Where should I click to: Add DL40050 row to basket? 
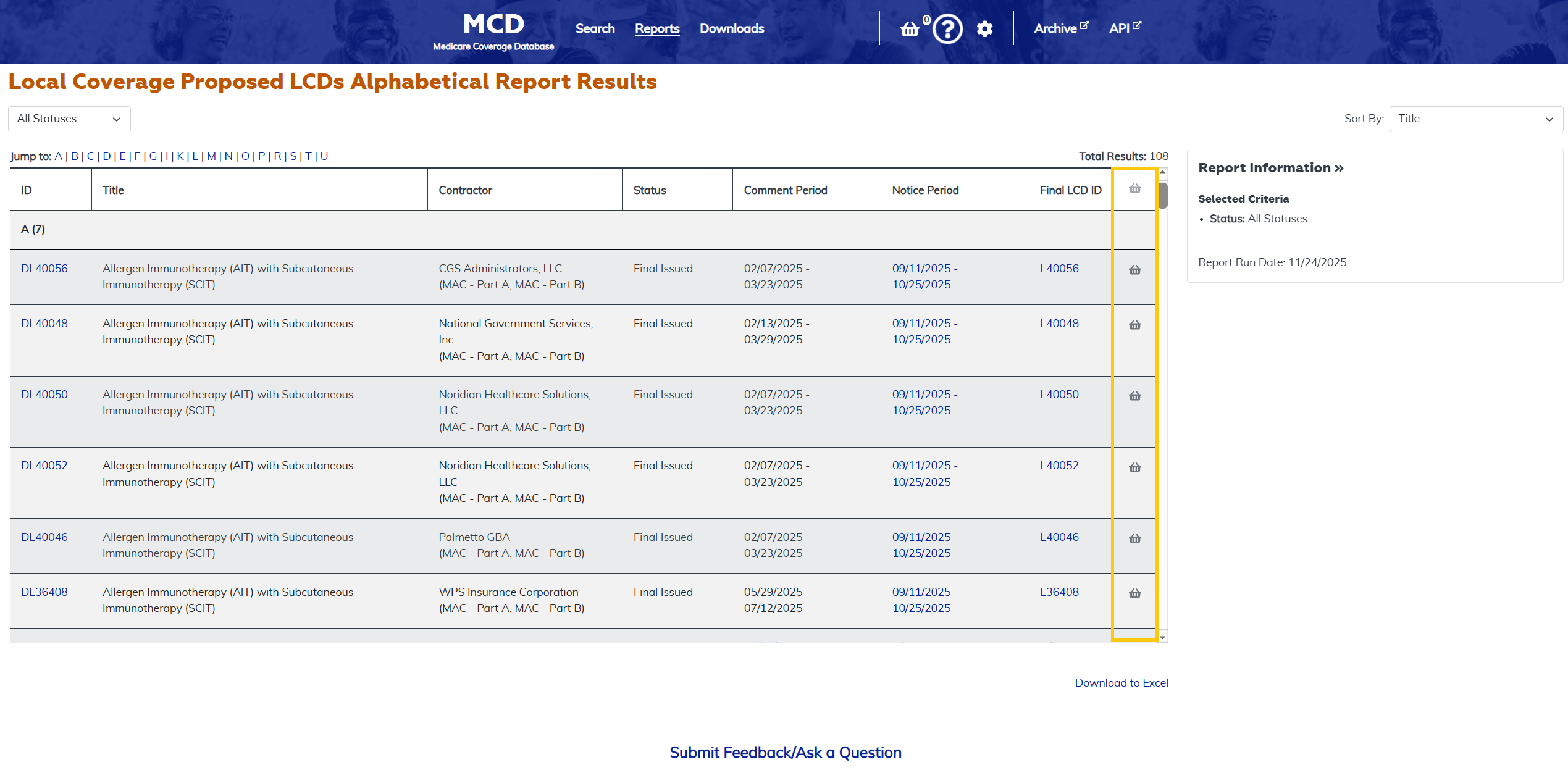click(1134, 396)
